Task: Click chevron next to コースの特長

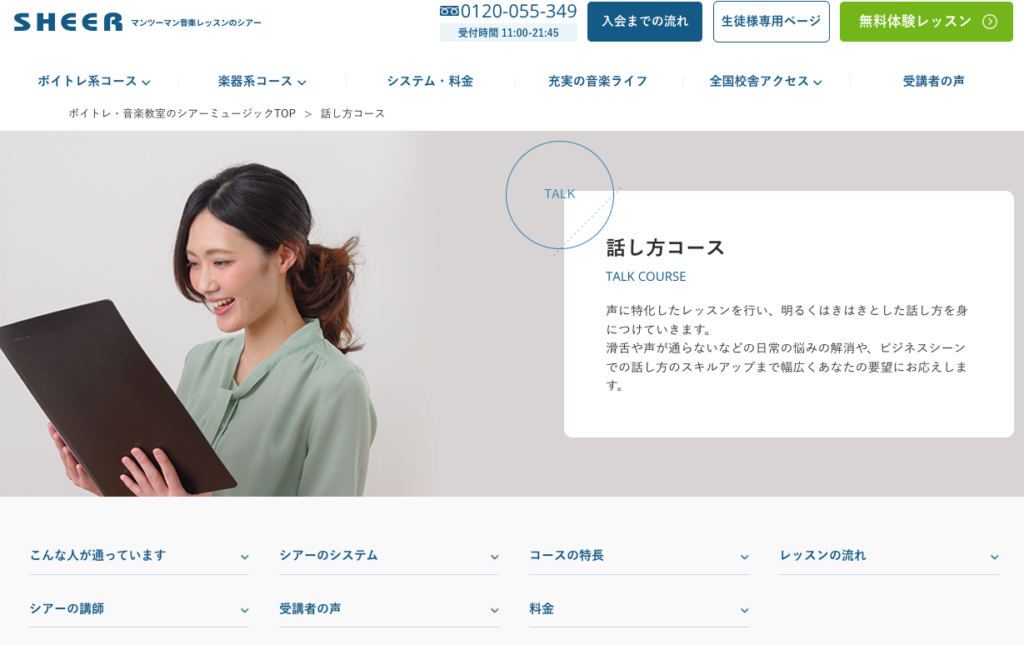Action: 744,557
